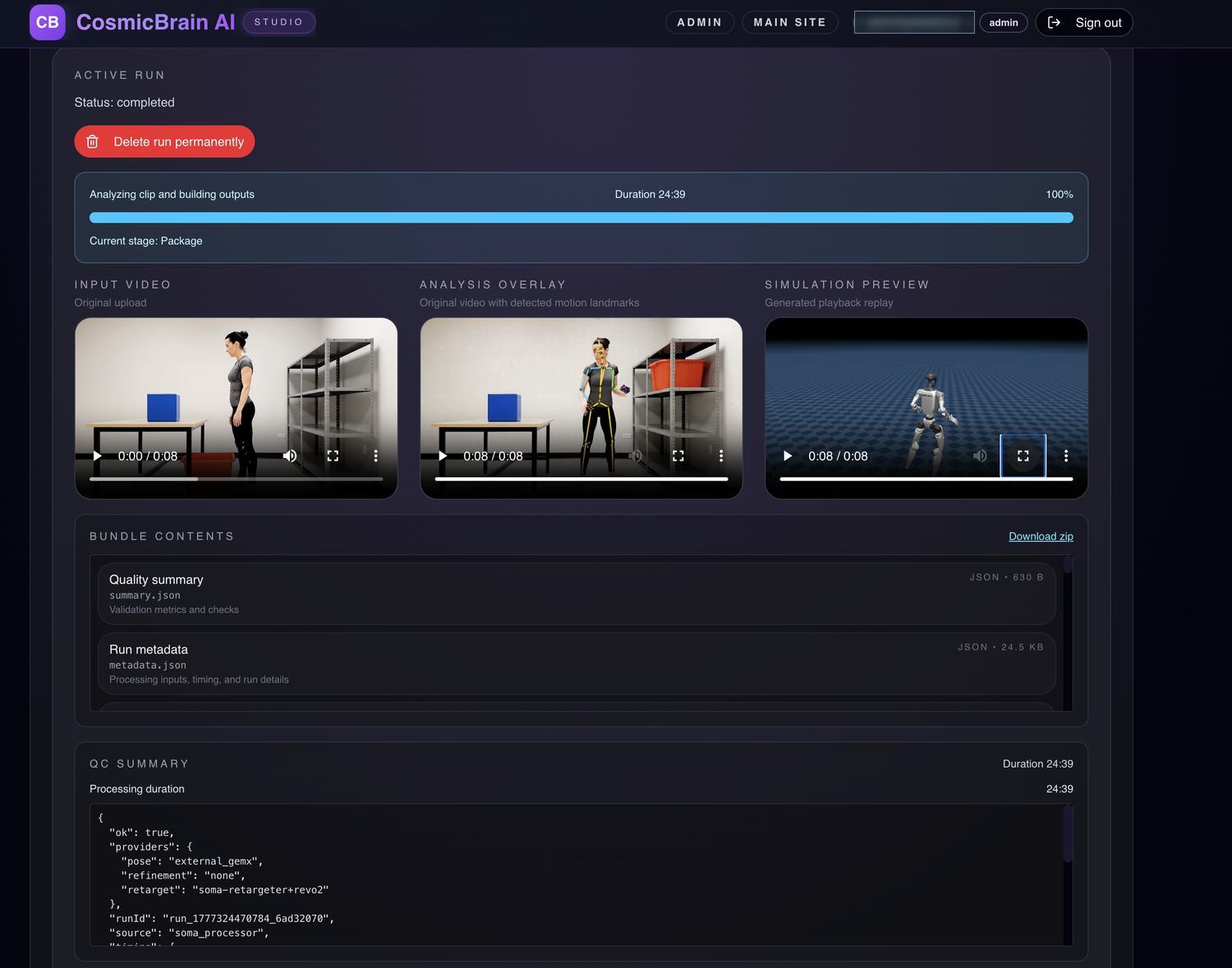The width and height of the screenshot is (1232, 968).
Task: Open the Quality summary summary.json item
Action: point(577,594)
